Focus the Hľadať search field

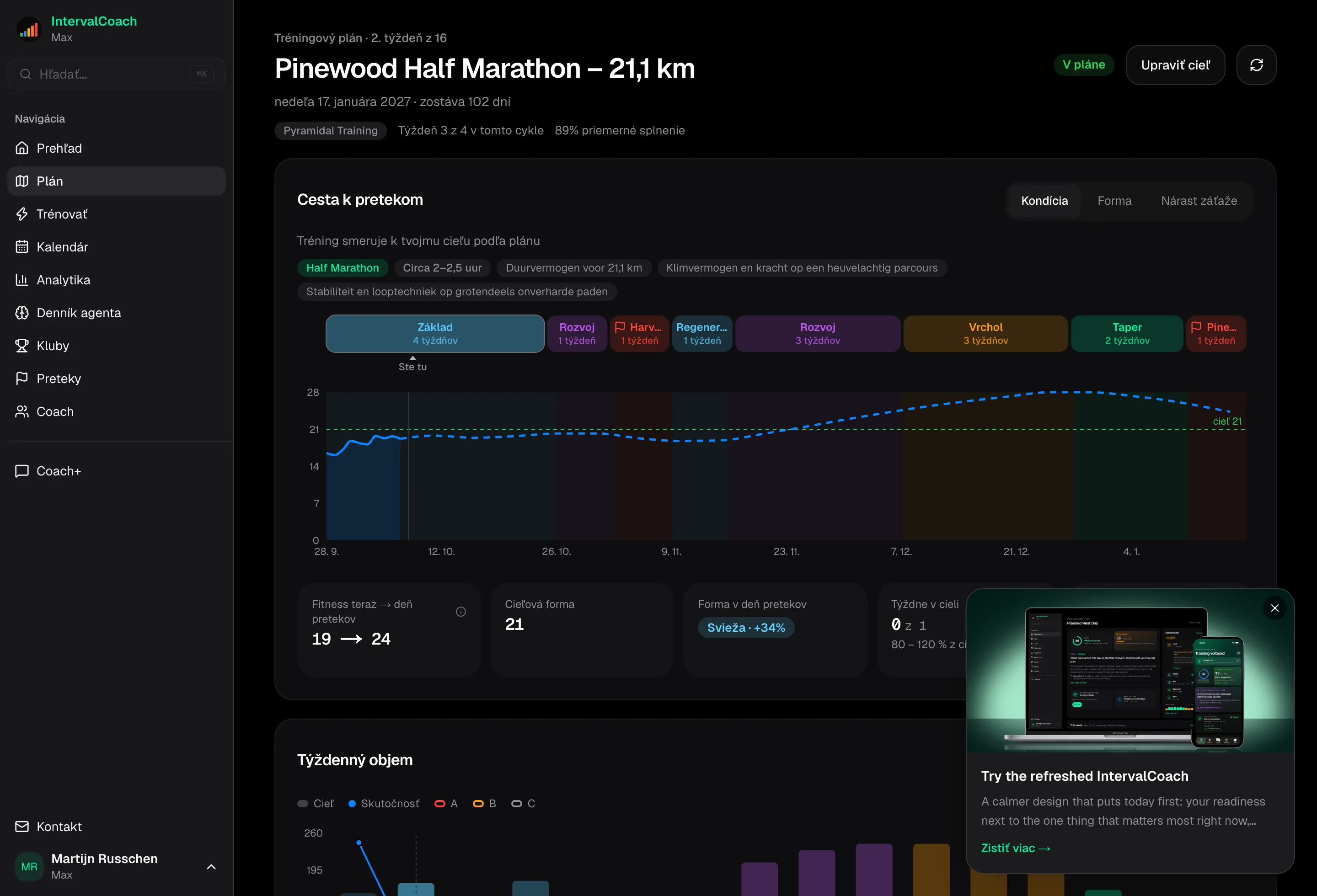coord(116,74)
